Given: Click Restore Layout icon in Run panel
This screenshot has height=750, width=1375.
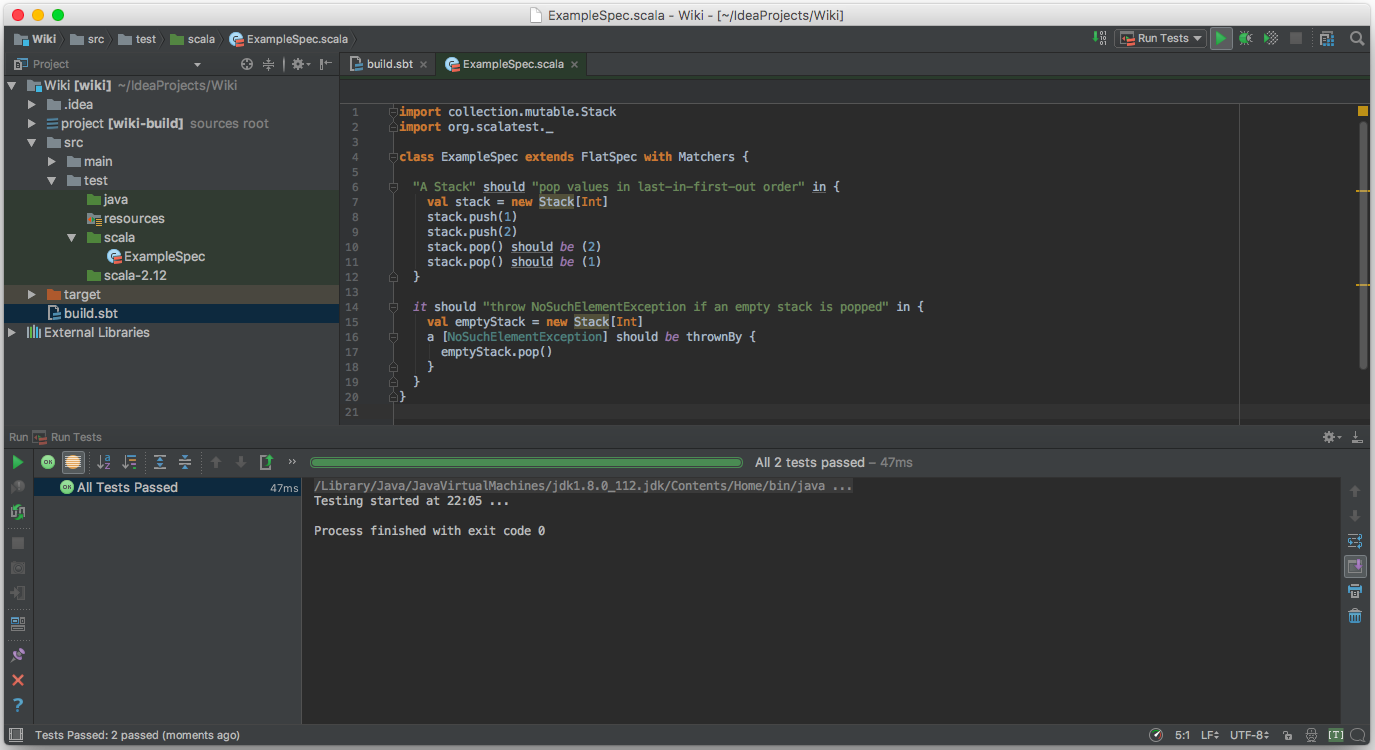Looking at the screenshot, I should [x=17, y=623].
